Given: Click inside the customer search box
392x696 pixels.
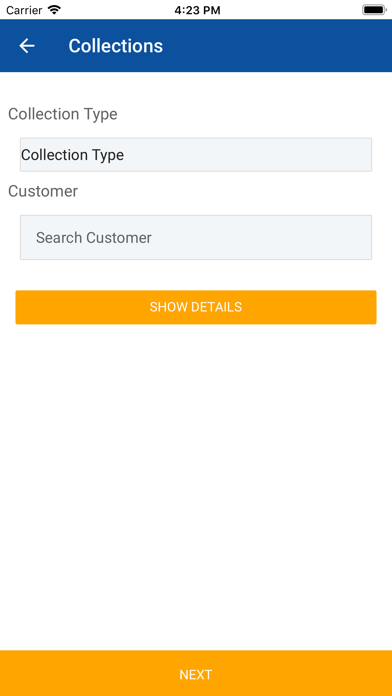Looking at the screenshot, I should [x=196, y=237].
